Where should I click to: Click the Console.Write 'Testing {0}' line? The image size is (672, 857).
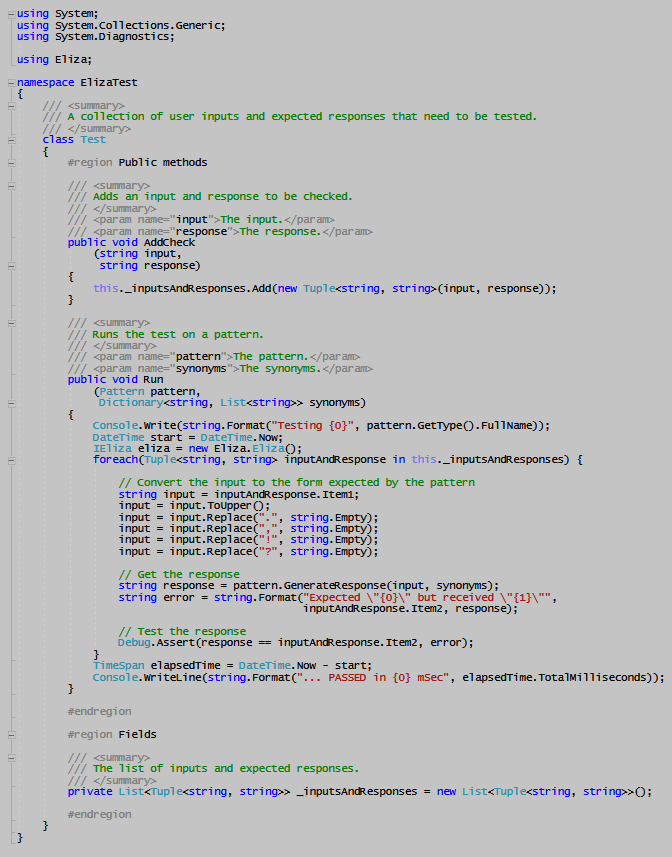pos(321,425)
